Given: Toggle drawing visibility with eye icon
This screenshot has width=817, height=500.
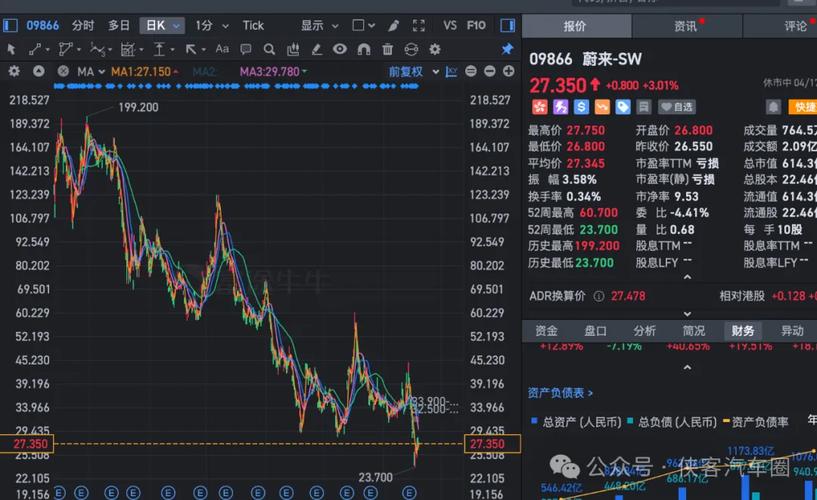Looking at the screenshot, I should click(x=340, y=48).
